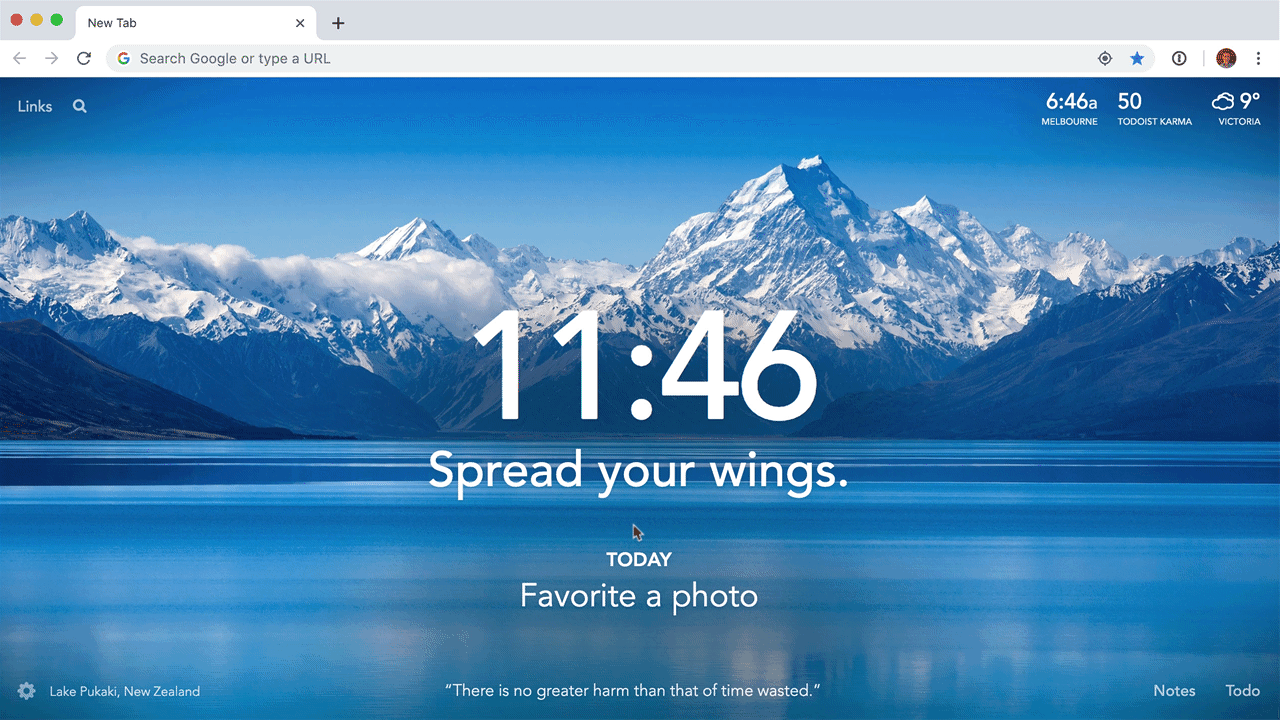The image size is (1280, 720).
Task: Click the Melbourne 6:46a world clock
Action: pyautogui.click(x=1070, y=108)
